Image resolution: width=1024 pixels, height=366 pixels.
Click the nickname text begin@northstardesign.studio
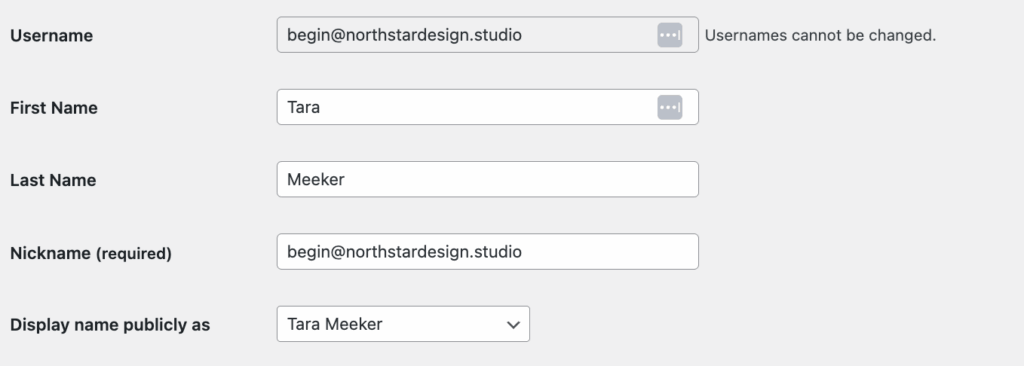tap(404, 252)
